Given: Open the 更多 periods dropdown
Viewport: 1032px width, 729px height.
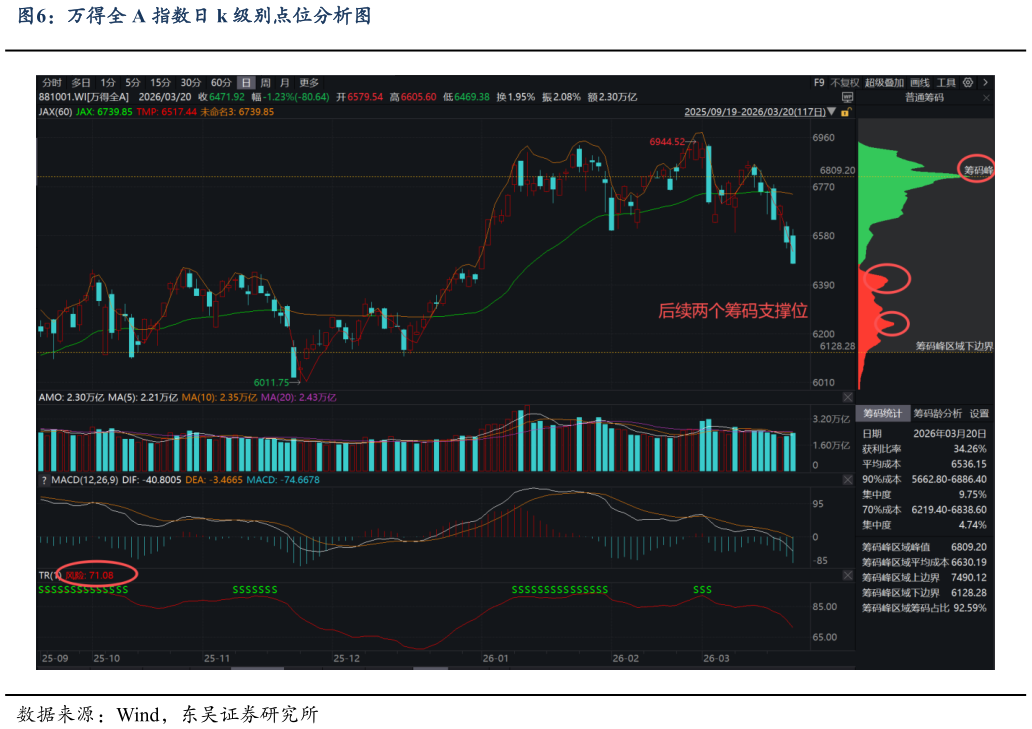Looking at the screenshot, I should pos(308,82).
